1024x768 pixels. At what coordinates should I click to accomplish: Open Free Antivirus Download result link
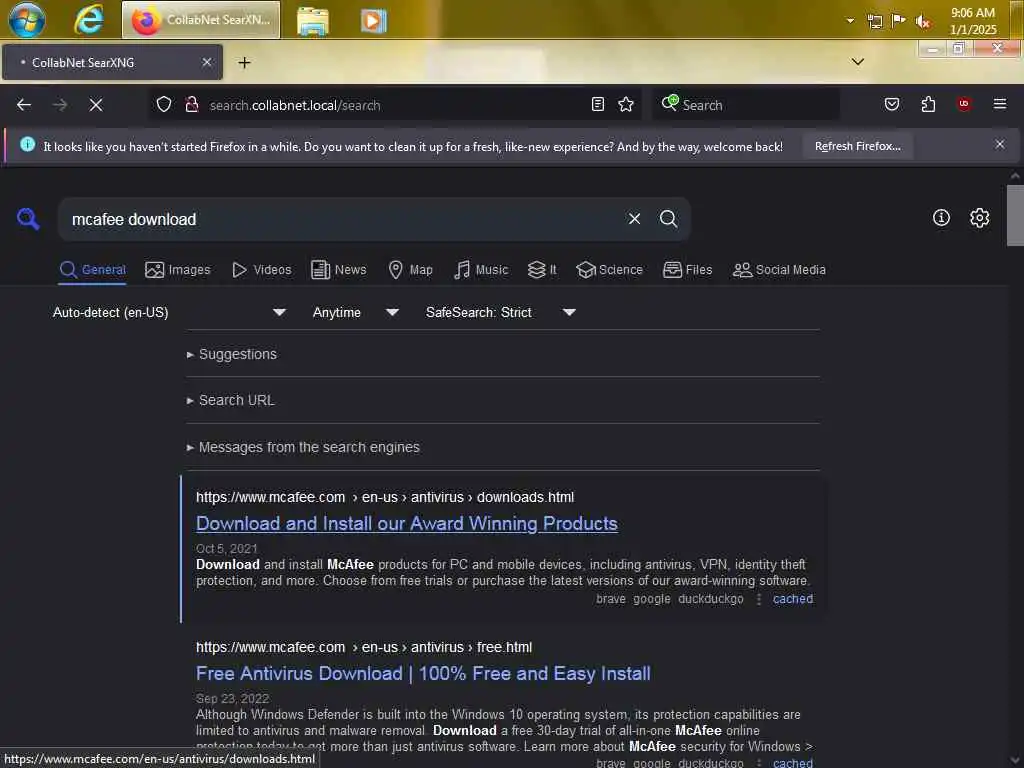click(x=423, y=674)
